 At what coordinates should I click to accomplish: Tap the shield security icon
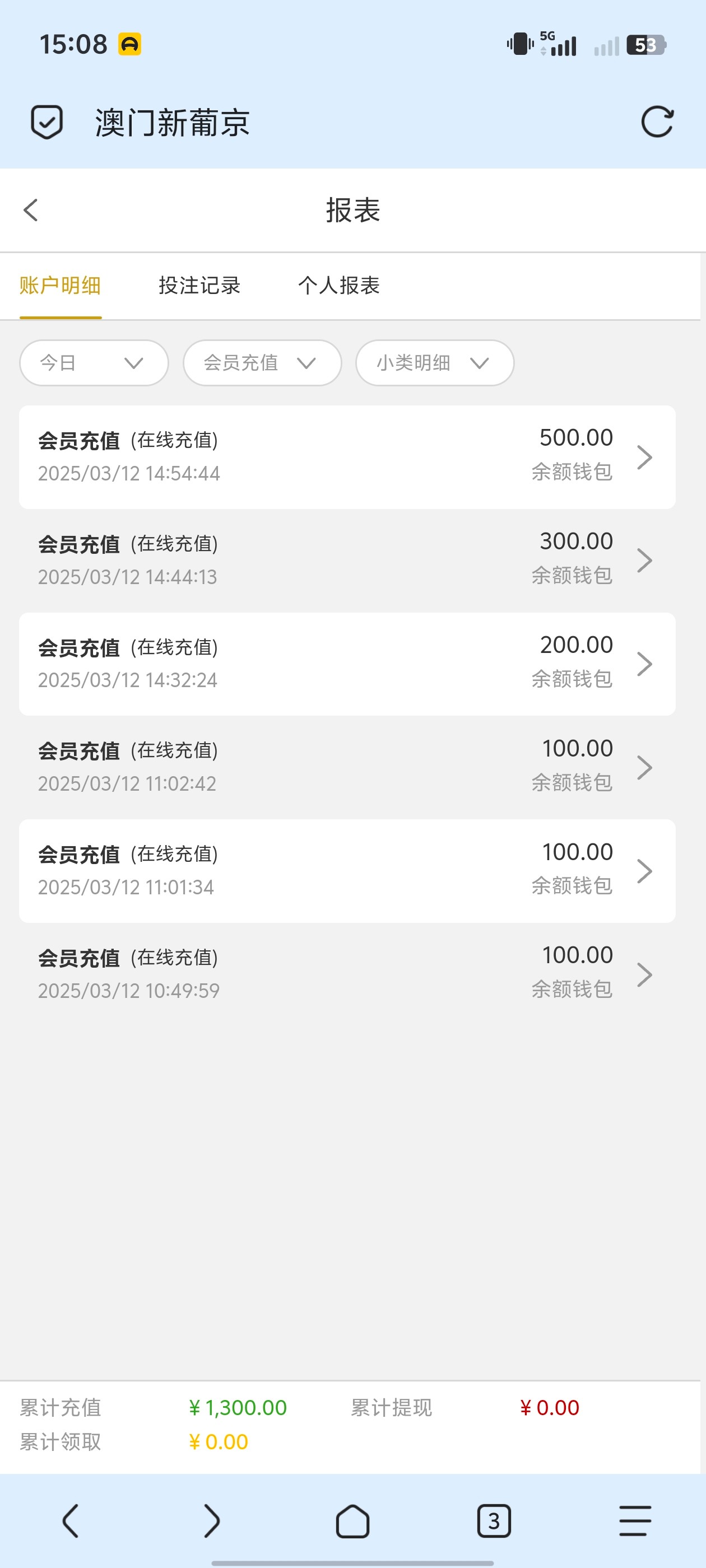pos(47,122)
